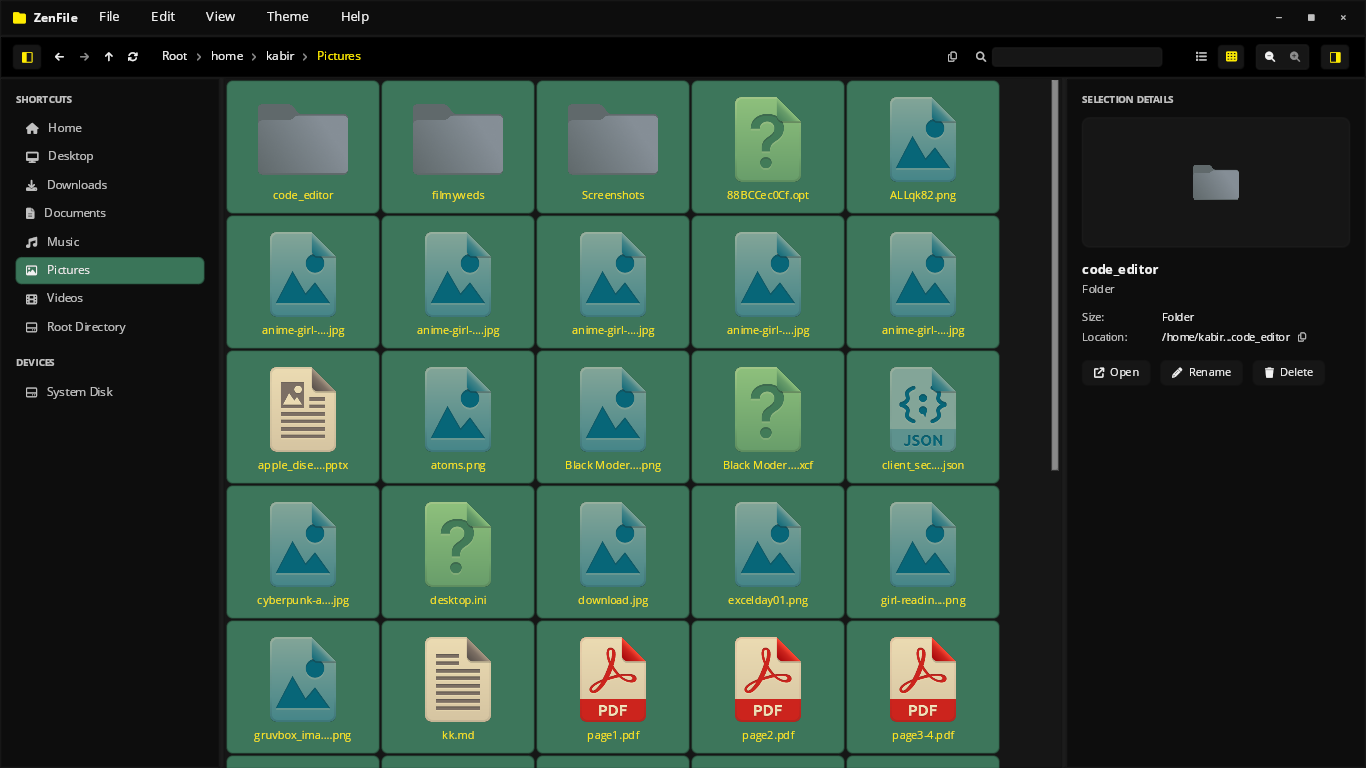The image size is (1366, 768).
Task: Click the kabir breadcrumb
Action: (280, 56)
